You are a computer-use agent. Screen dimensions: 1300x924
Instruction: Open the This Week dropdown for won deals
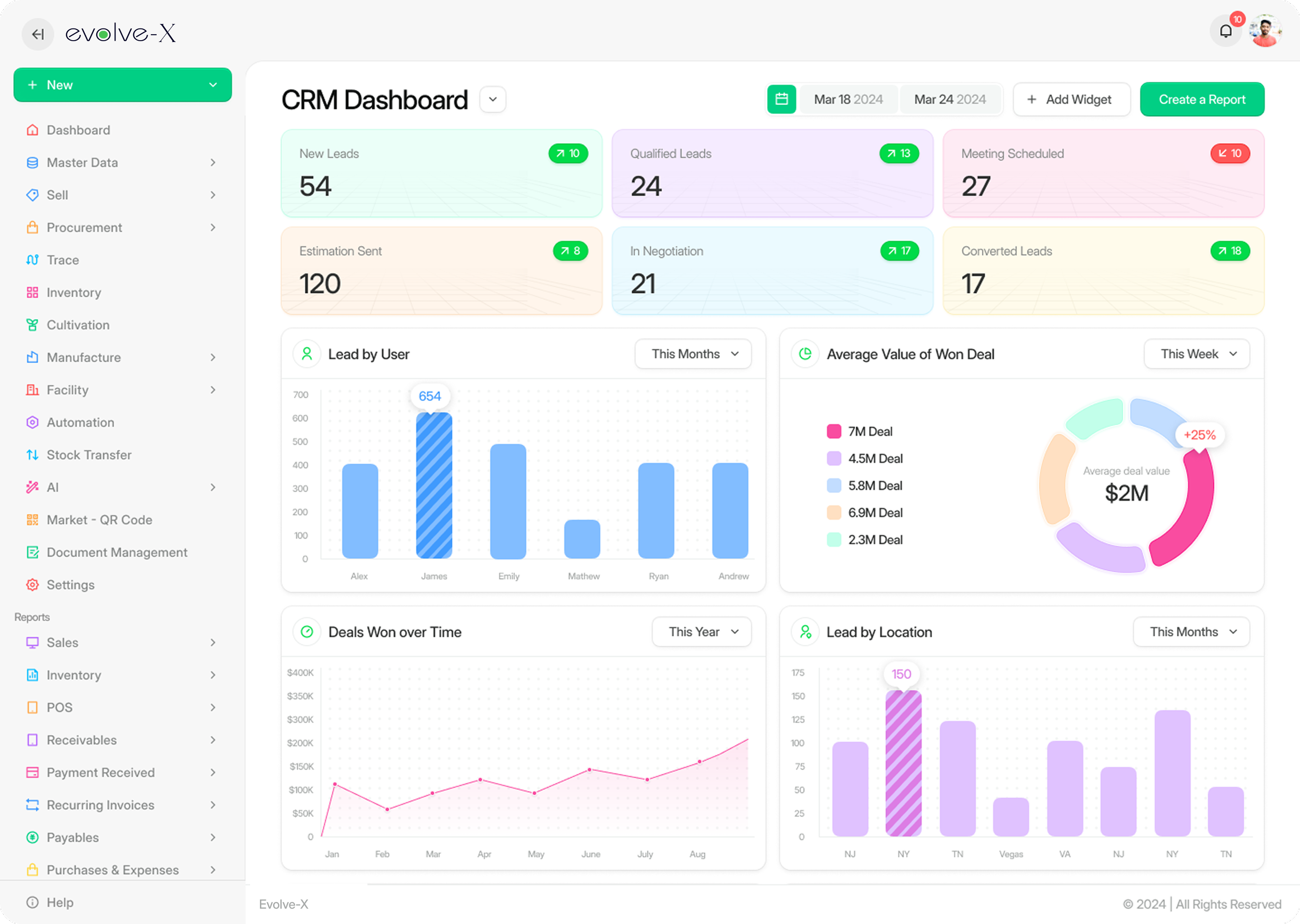pyautogui.click(x=1197, y=354)
